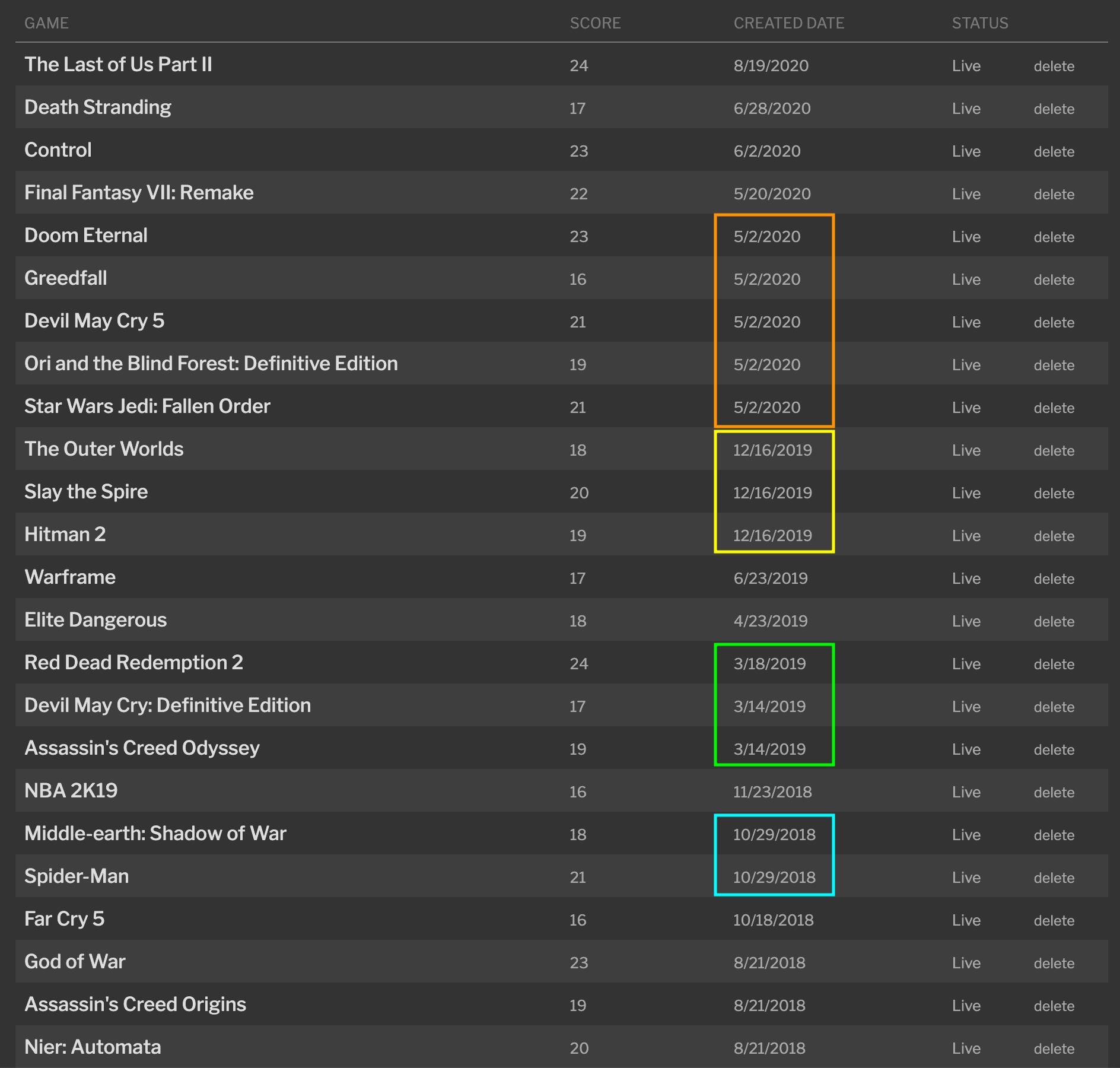Select Warframe created date 6/23/2019

click(x=771, y=578)
